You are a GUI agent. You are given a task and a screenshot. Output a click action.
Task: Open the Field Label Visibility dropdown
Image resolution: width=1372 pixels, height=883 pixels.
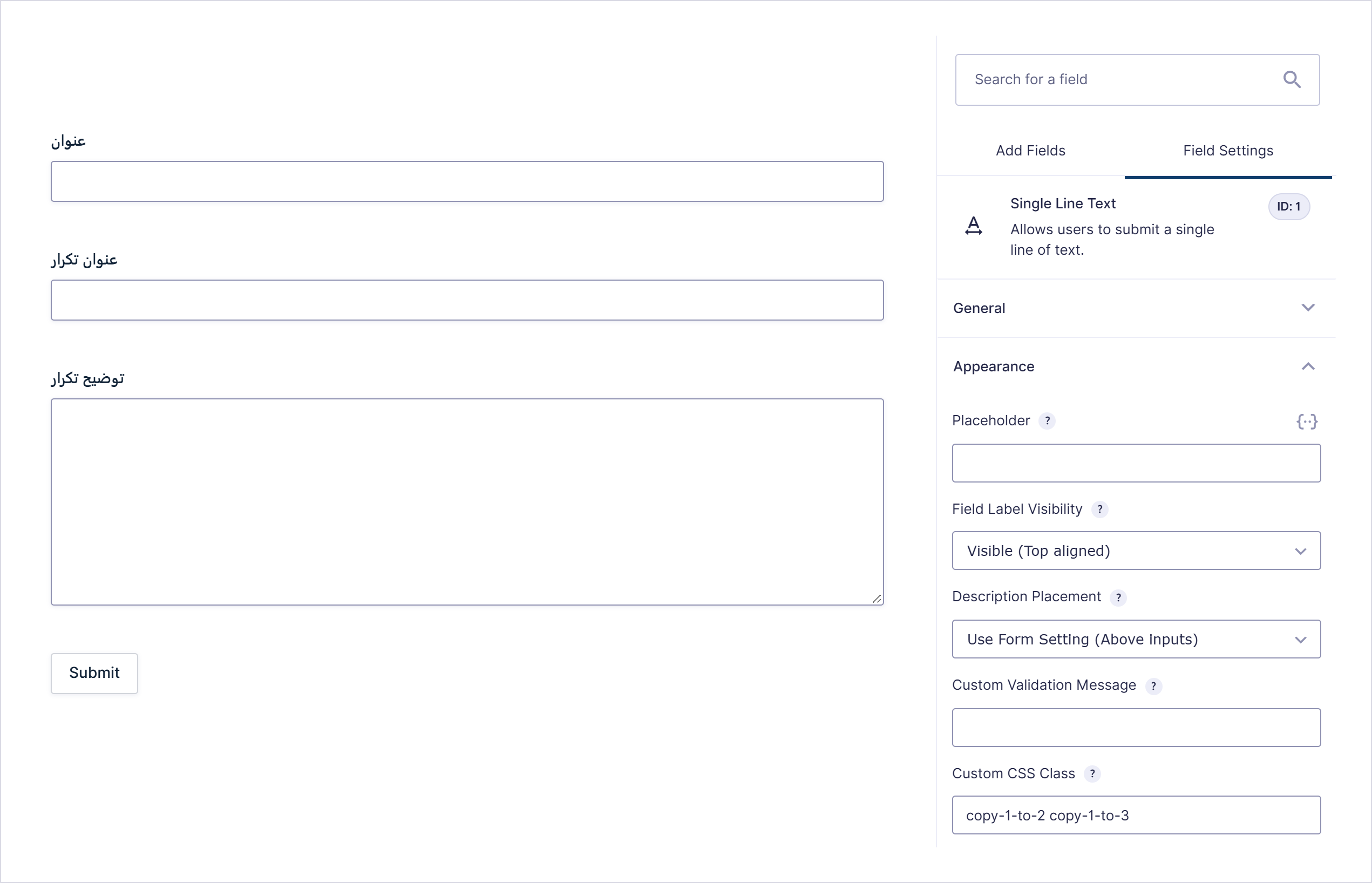point(1136,551)
